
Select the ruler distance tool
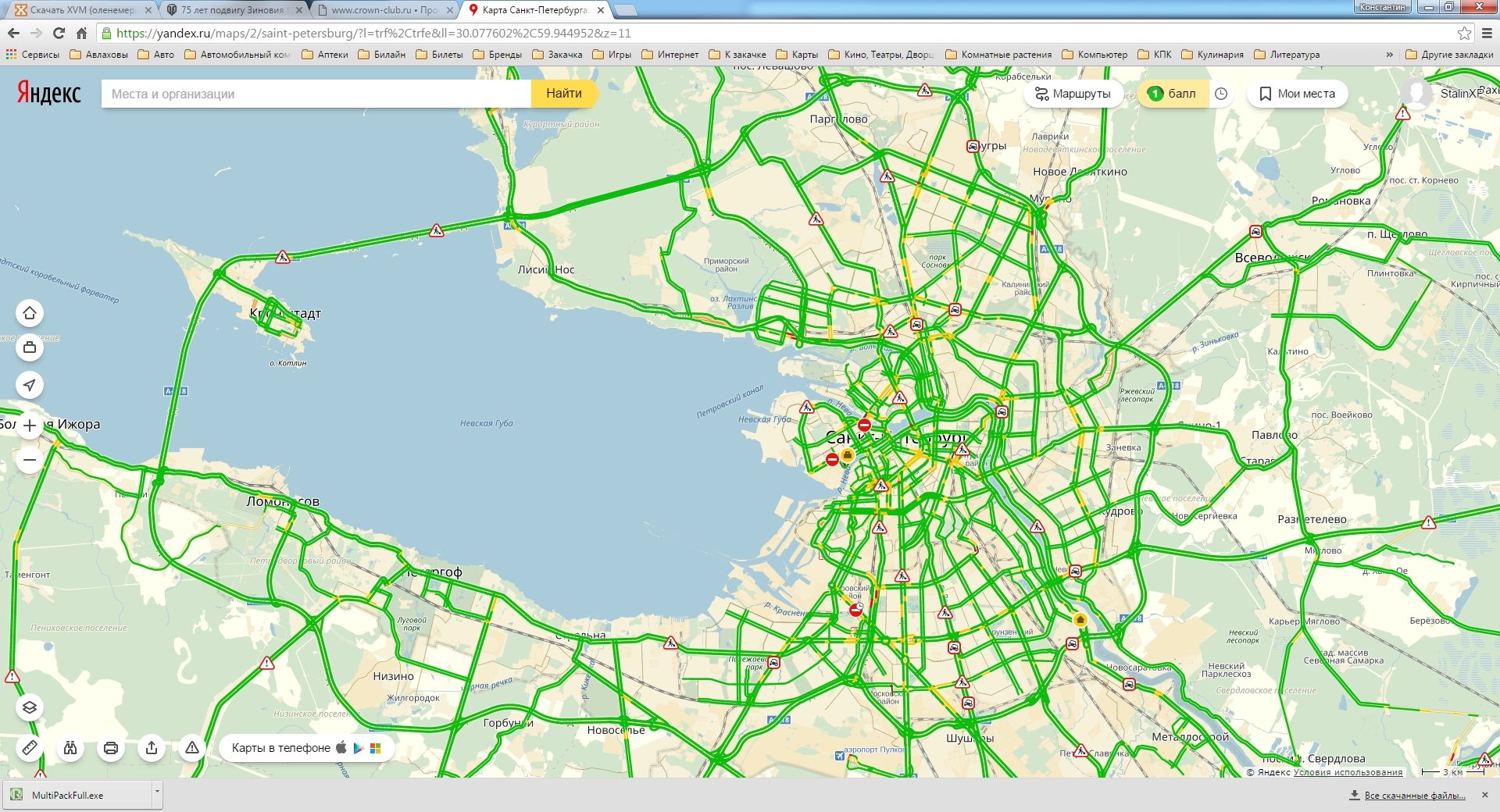pyautogui.click(x=30, y=748)
